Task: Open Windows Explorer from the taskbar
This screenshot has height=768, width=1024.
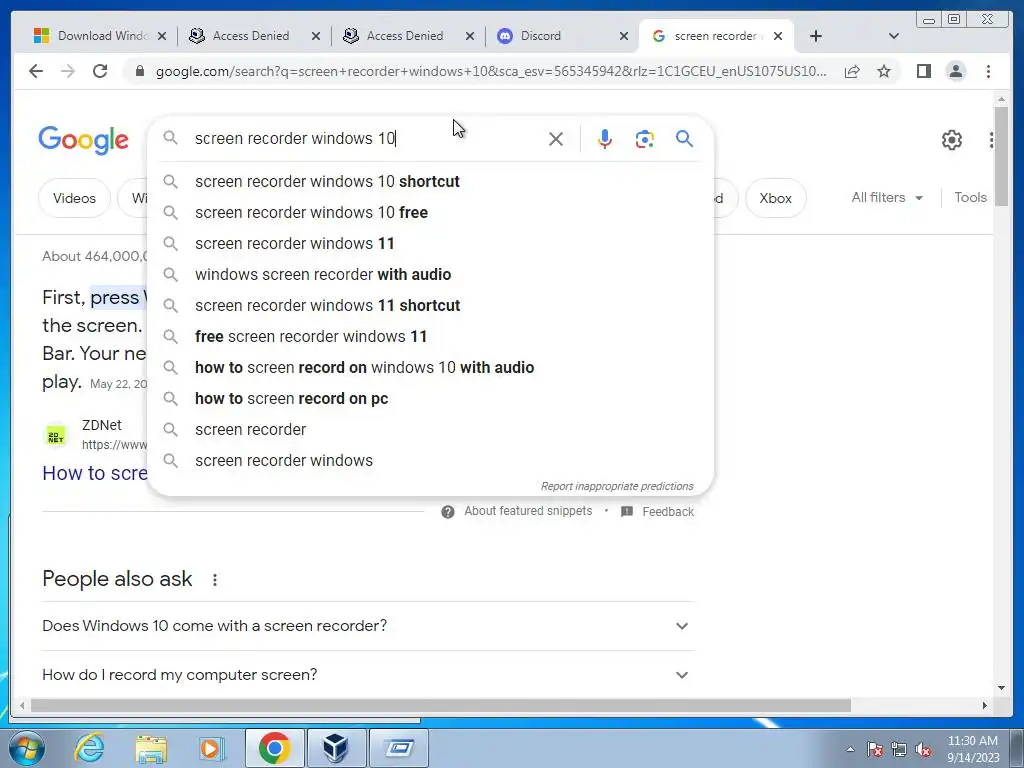Action: (151, 748)
